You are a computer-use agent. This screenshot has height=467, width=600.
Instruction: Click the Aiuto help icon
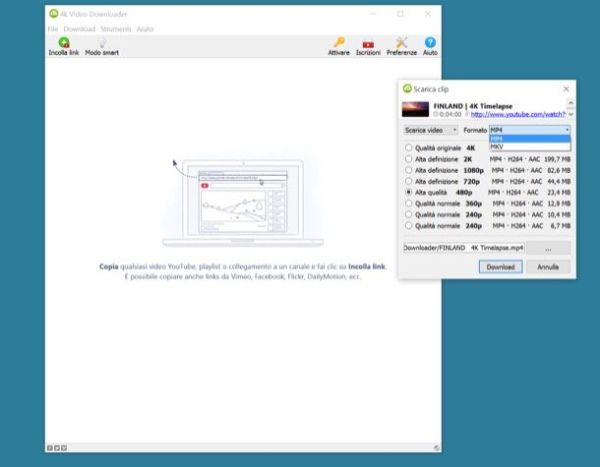430,43
